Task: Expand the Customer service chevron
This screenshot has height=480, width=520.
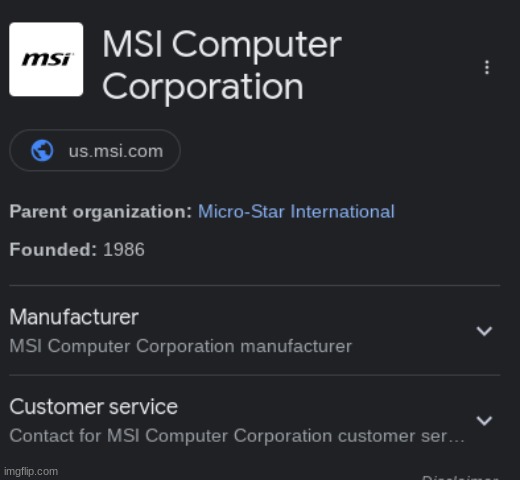Action: pyautogui.click(x=484, y=421)
